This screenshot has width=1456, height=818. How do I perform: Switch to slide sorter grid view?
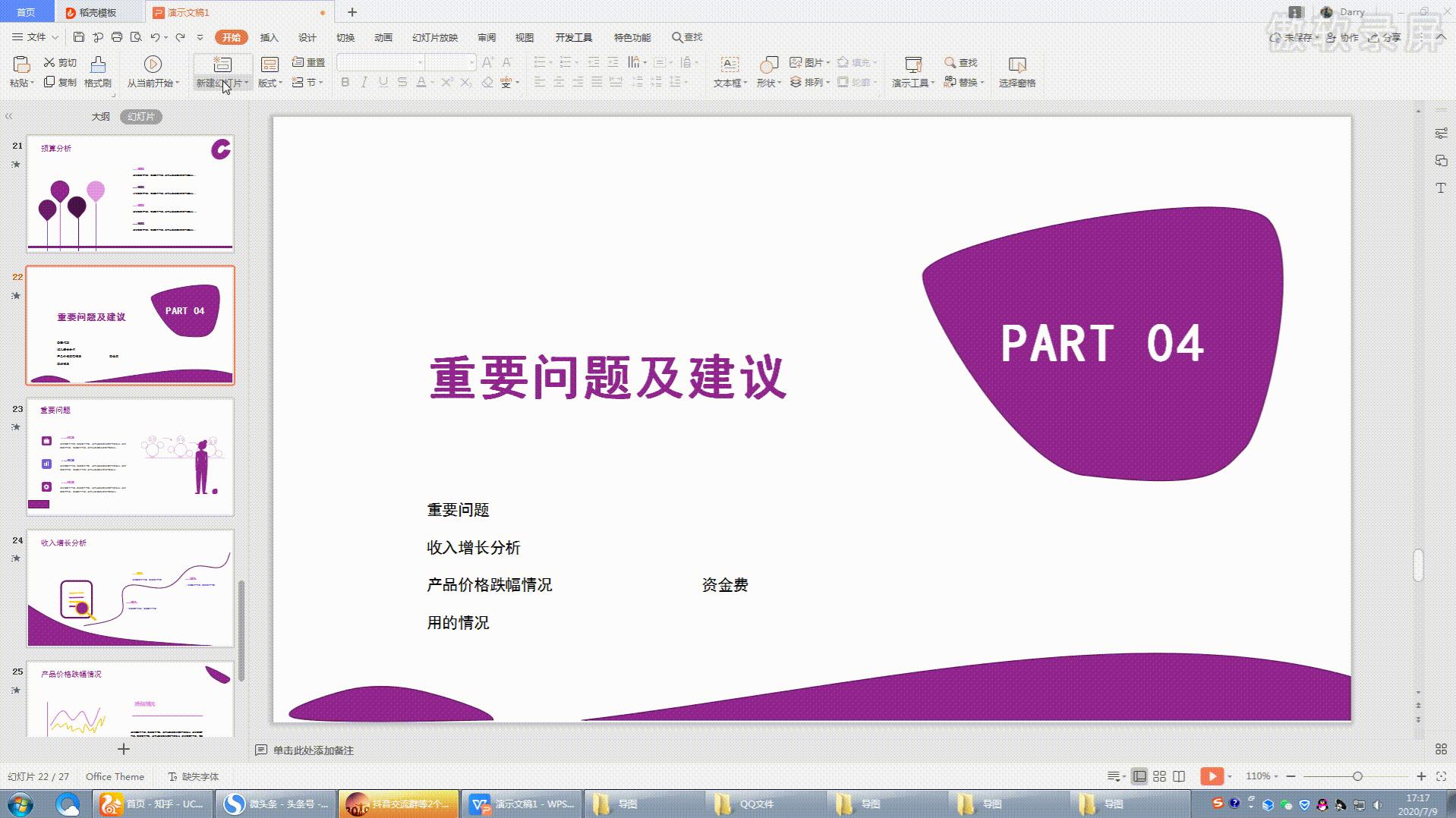coord(1159,776)
